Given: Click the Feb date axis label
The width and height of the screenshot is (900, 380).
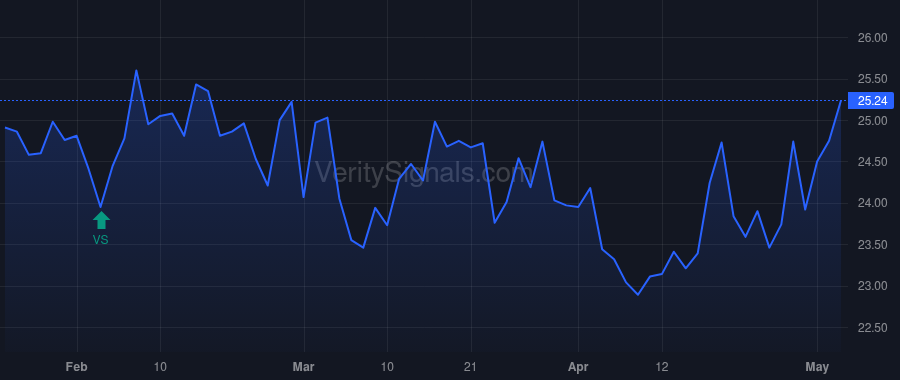Looking at the screenshot, I should (77, 366).
